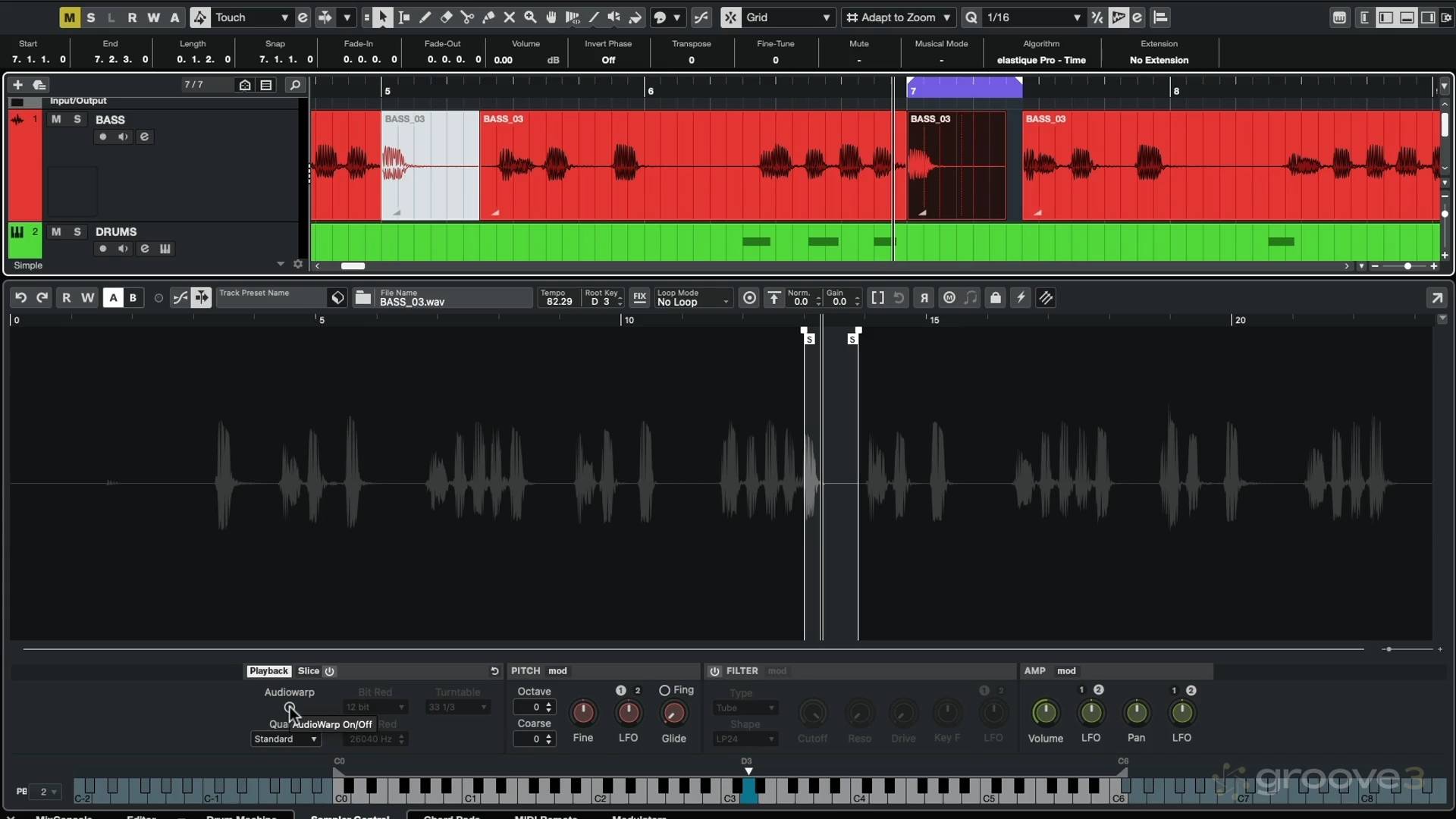Click the Volume knob in AMP section
This screenshot has height=819, width=1456.
1045,713
